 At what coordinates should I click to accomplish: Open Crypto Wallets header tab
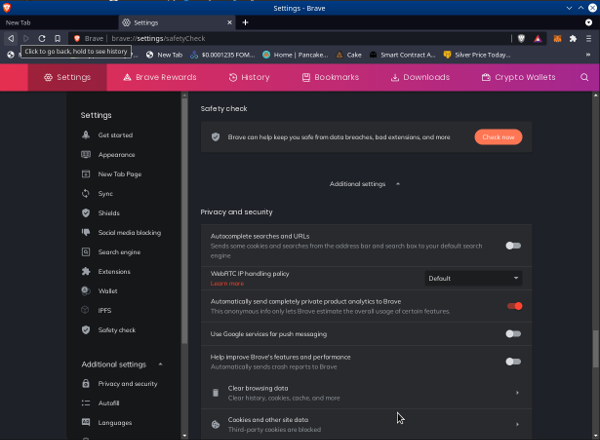coord(518,77)
